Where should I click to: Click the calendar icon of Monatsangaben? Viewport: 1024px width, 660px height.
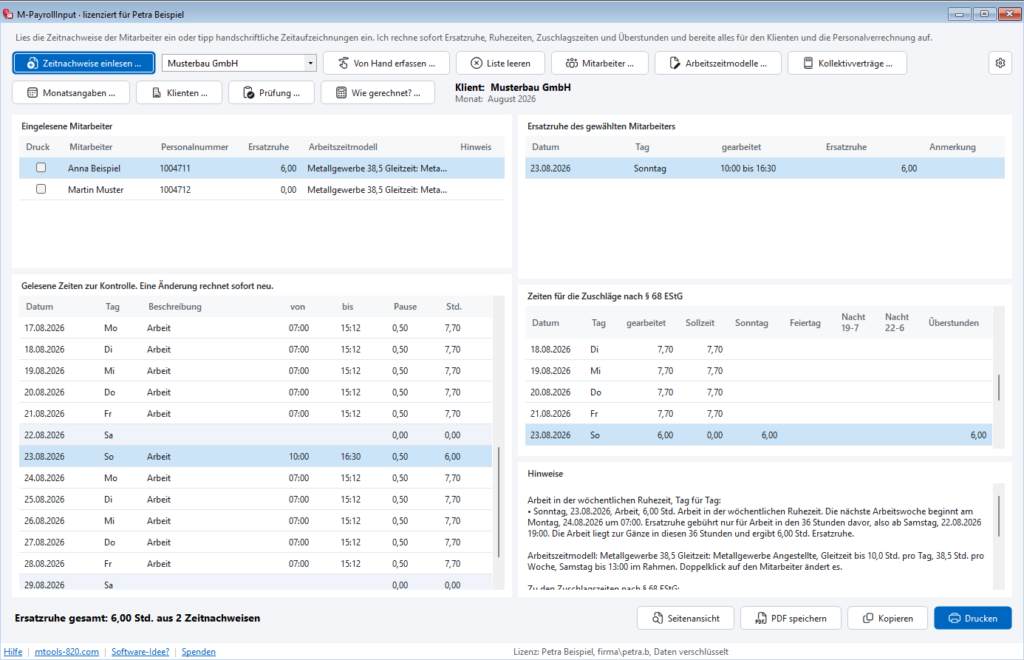[32, 93]
